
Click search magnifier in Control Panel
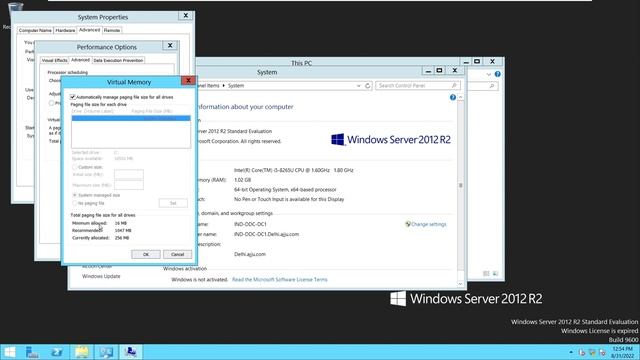coord(454,86)
